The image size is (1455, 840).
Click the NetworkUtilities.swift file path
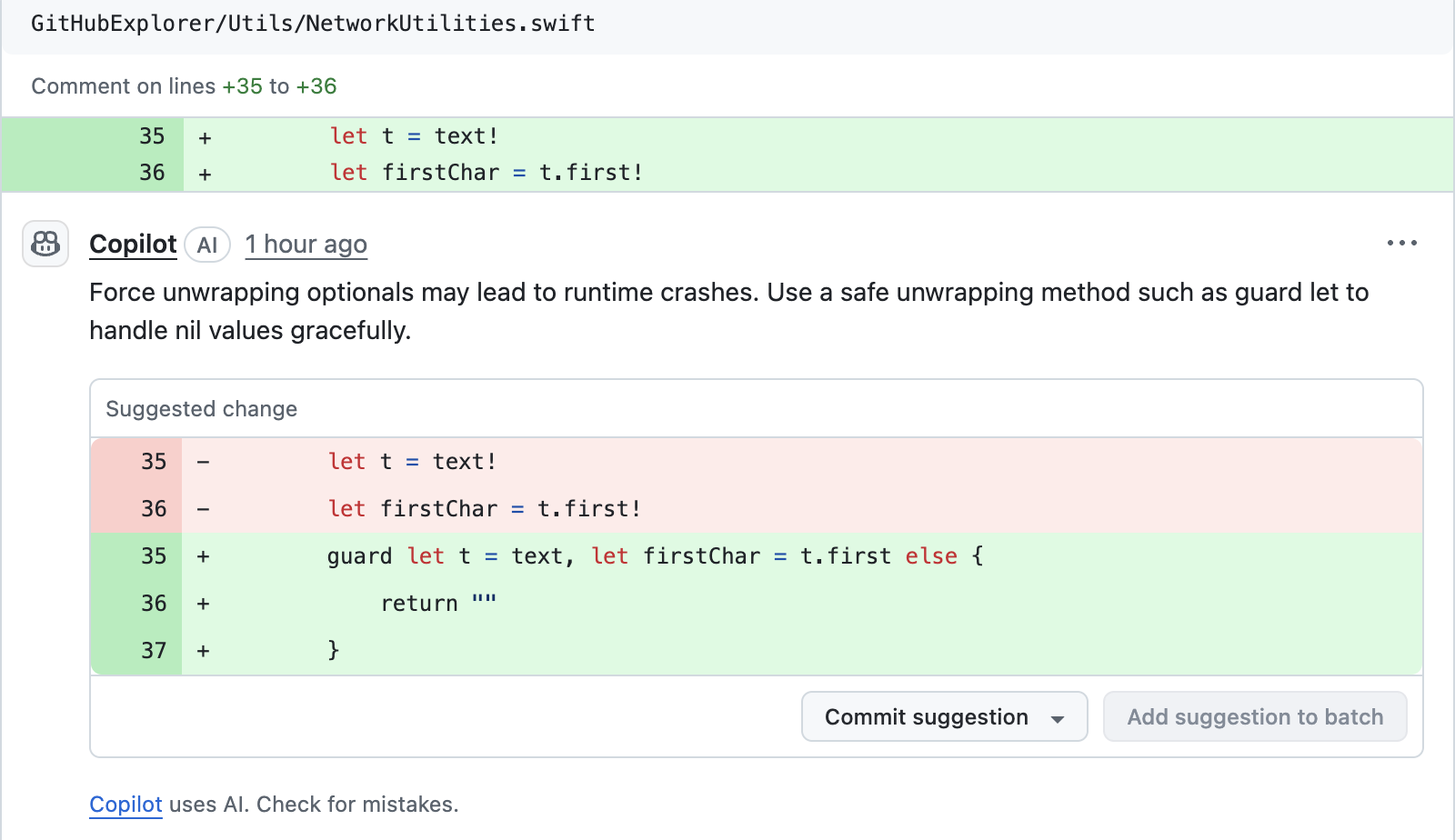pyautogui.click(x=313, y=24)
